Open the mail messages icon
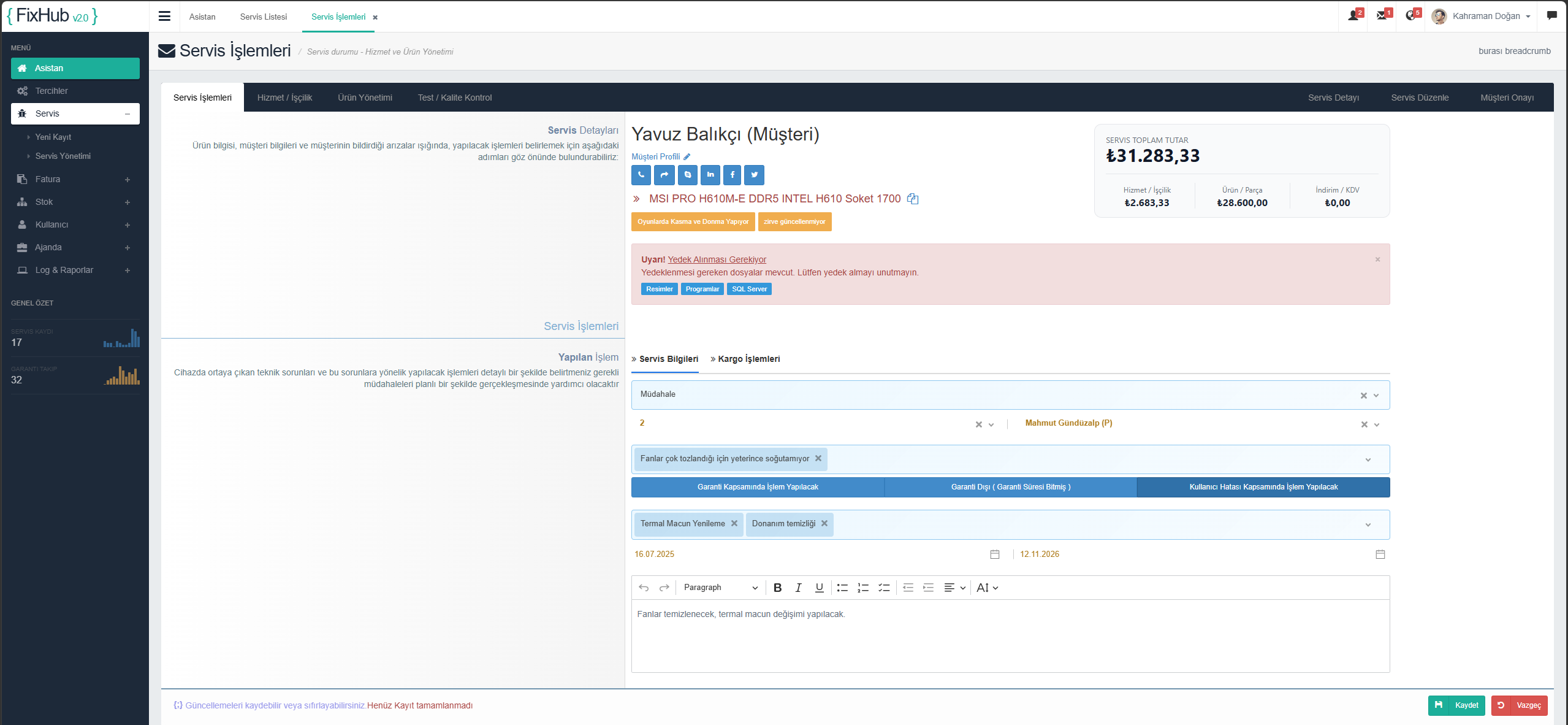The image size is (1568, 725). coord(1383,15)
